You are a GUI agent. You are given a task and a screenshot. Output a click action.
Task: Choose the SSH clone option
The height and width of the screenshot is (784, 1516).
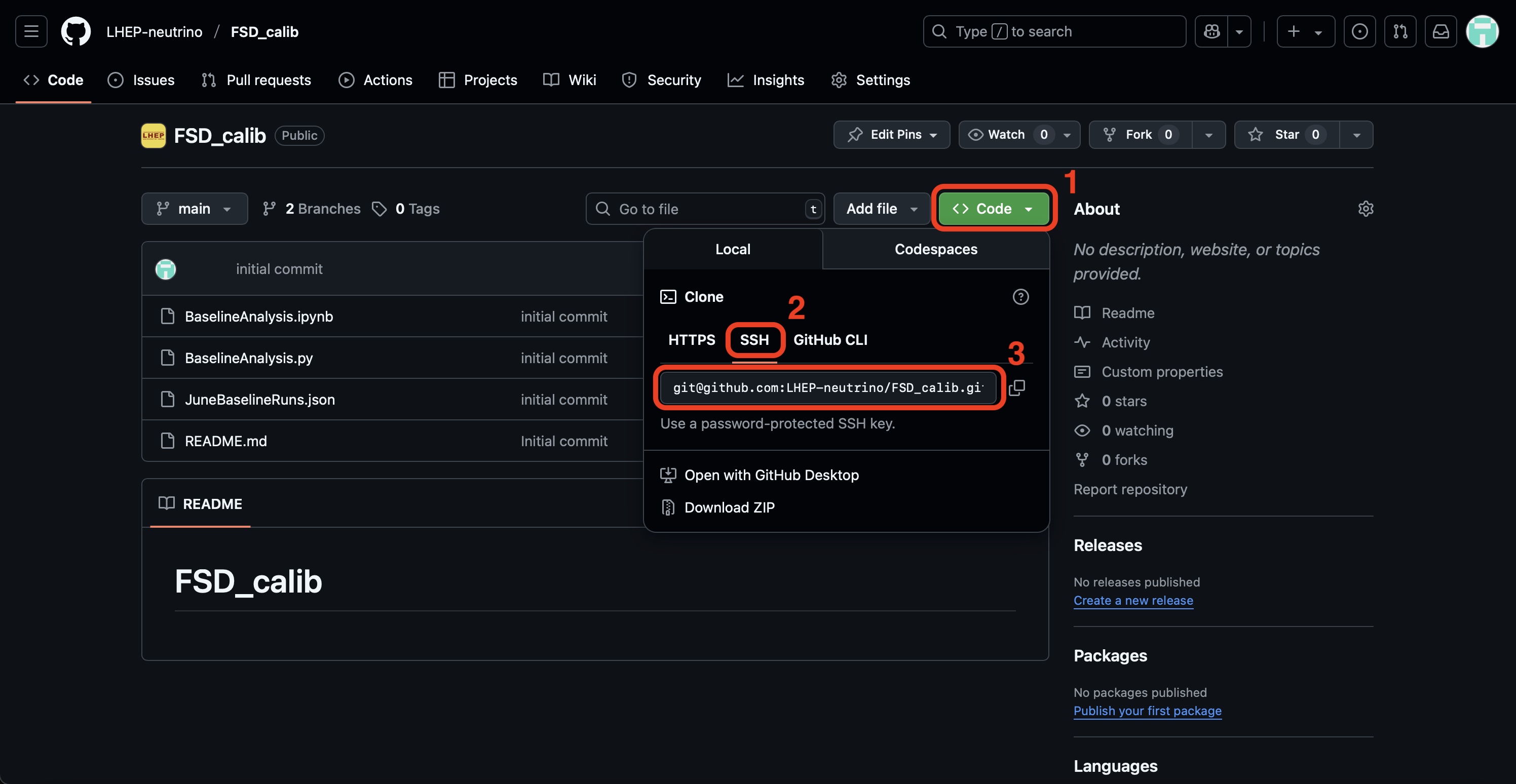754,340
